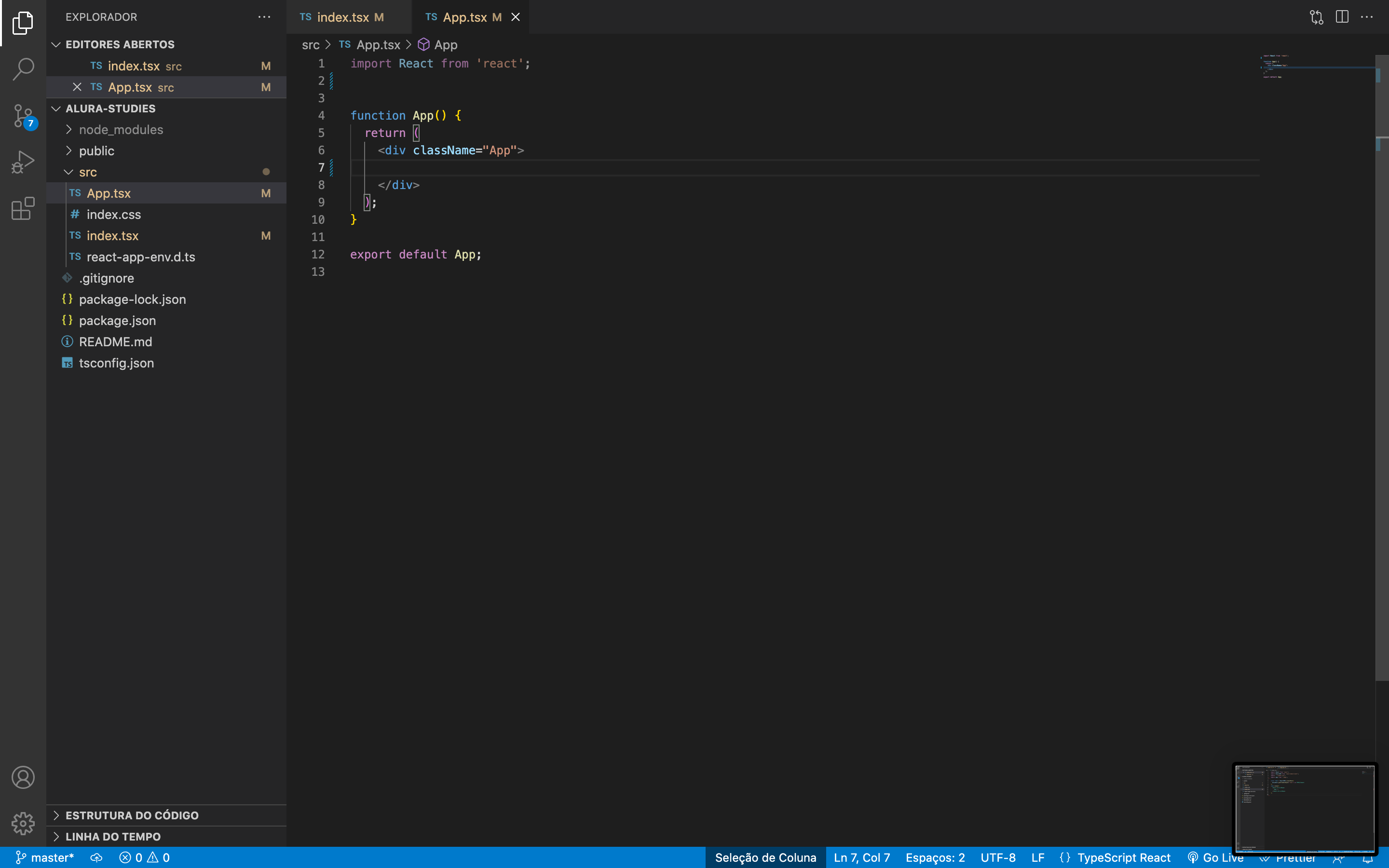Click synchronize changes cloud icon
1389x868 pixels.
point(96,857)
